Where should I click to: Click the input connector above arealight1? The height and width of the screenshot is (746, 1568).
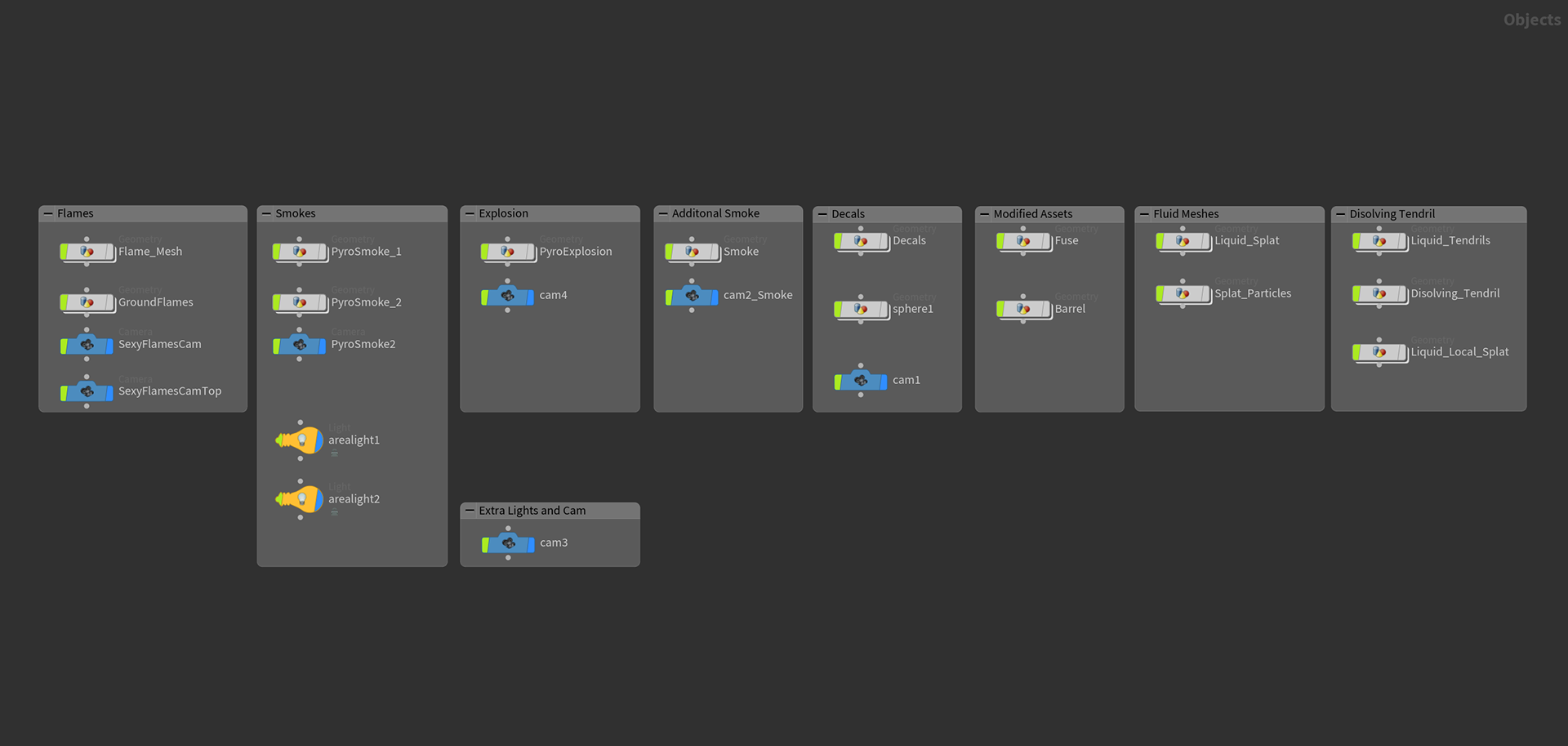tap(301, 422)
